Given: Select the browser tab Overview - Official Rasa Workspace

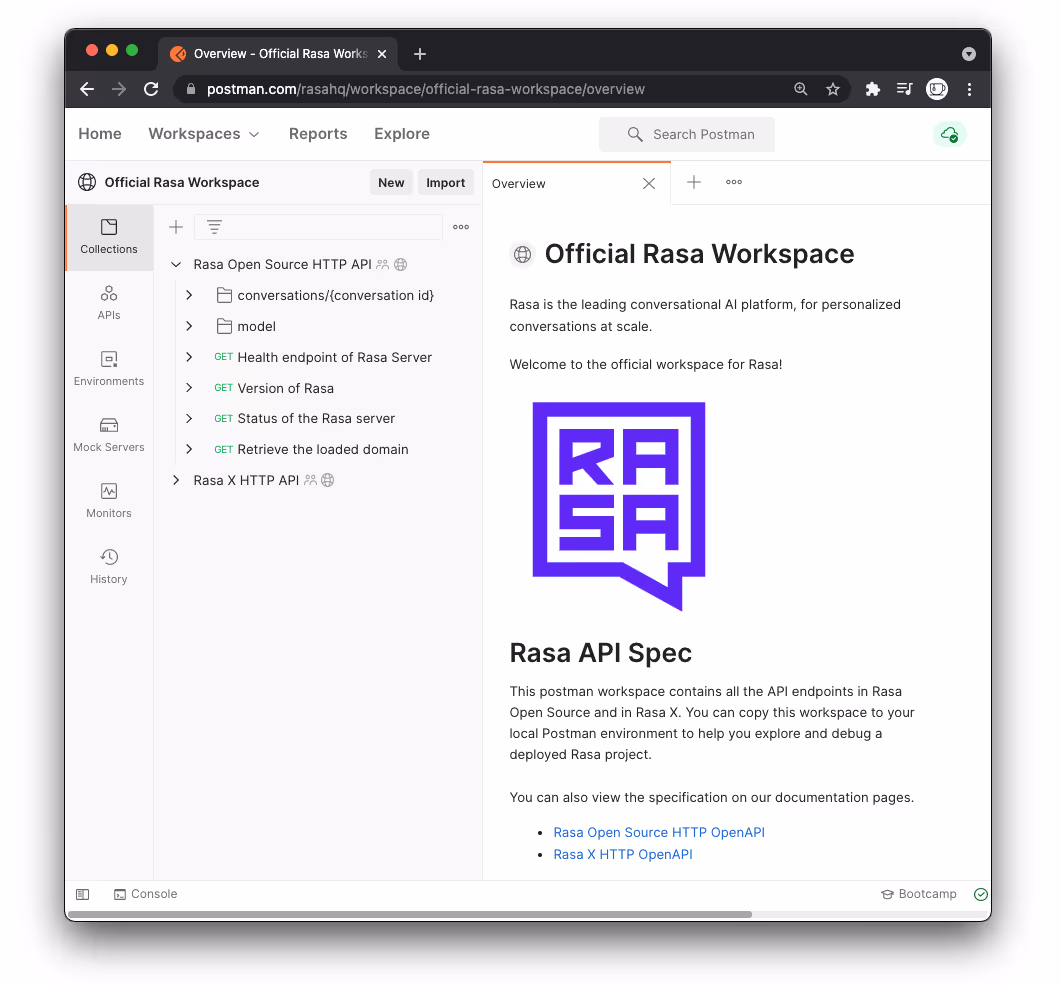Looking at the screenshot, I should (277, 53).
